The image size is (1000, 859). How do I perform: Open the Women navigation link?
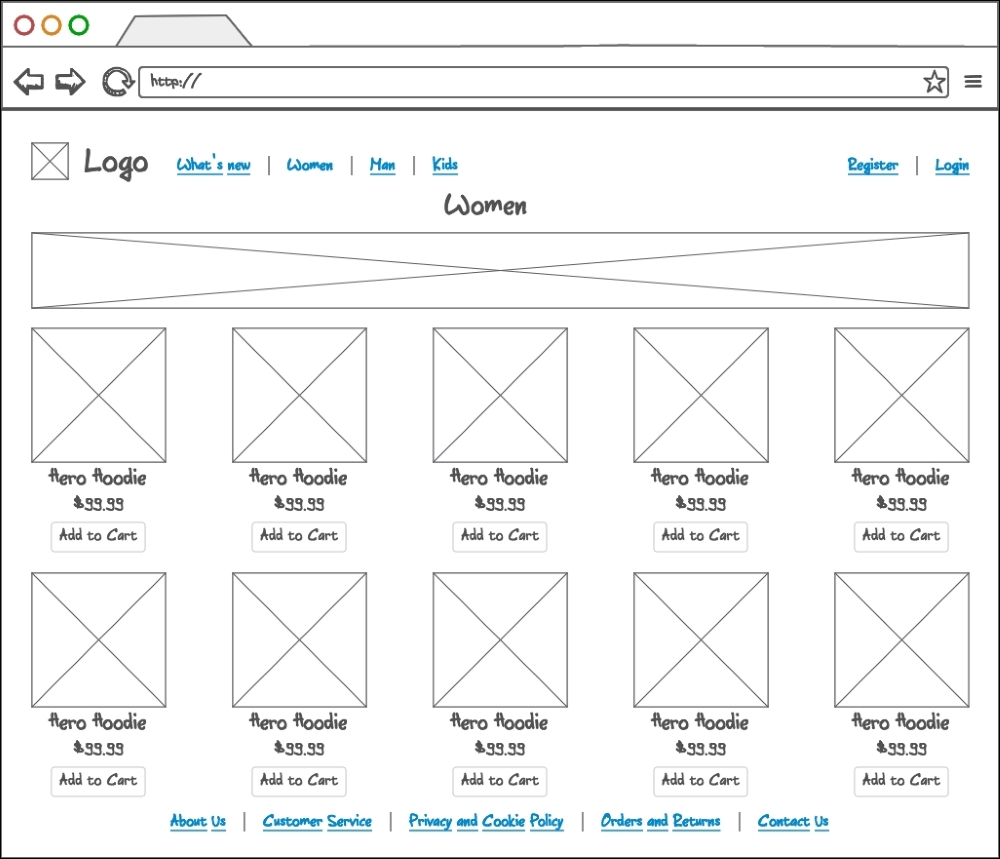[310, 164]
